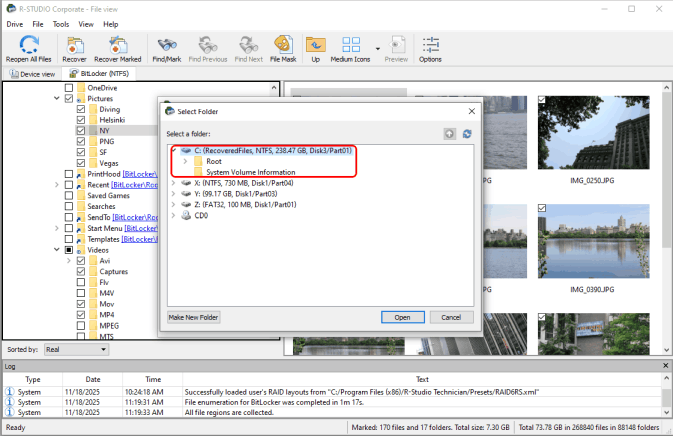673x436 pixels.
Task: Toggle the Diving folder checkbox
Action: 81,109
